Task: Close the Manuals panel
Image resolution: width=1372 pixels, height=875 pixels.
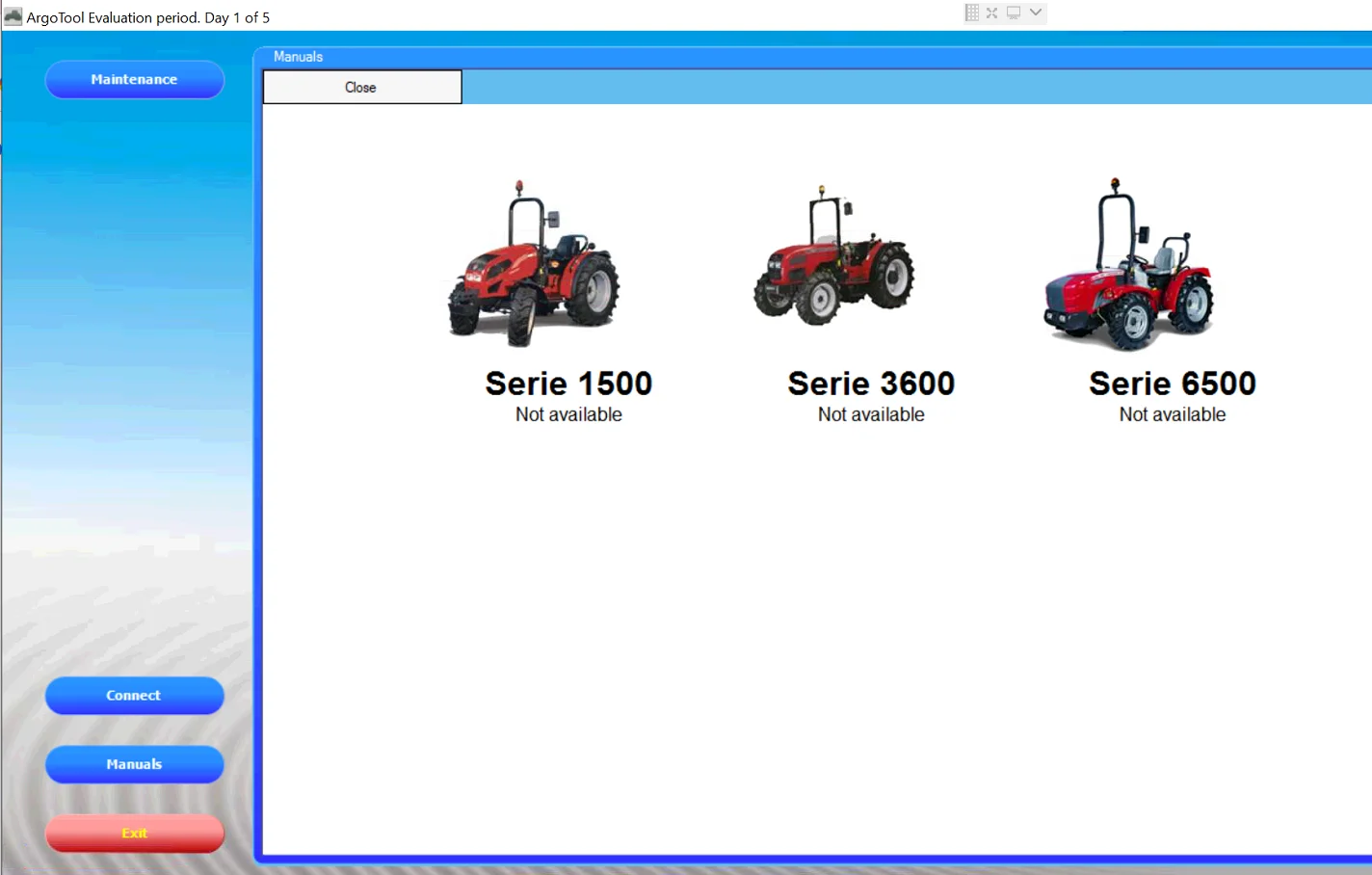Action: click(361, 87)
